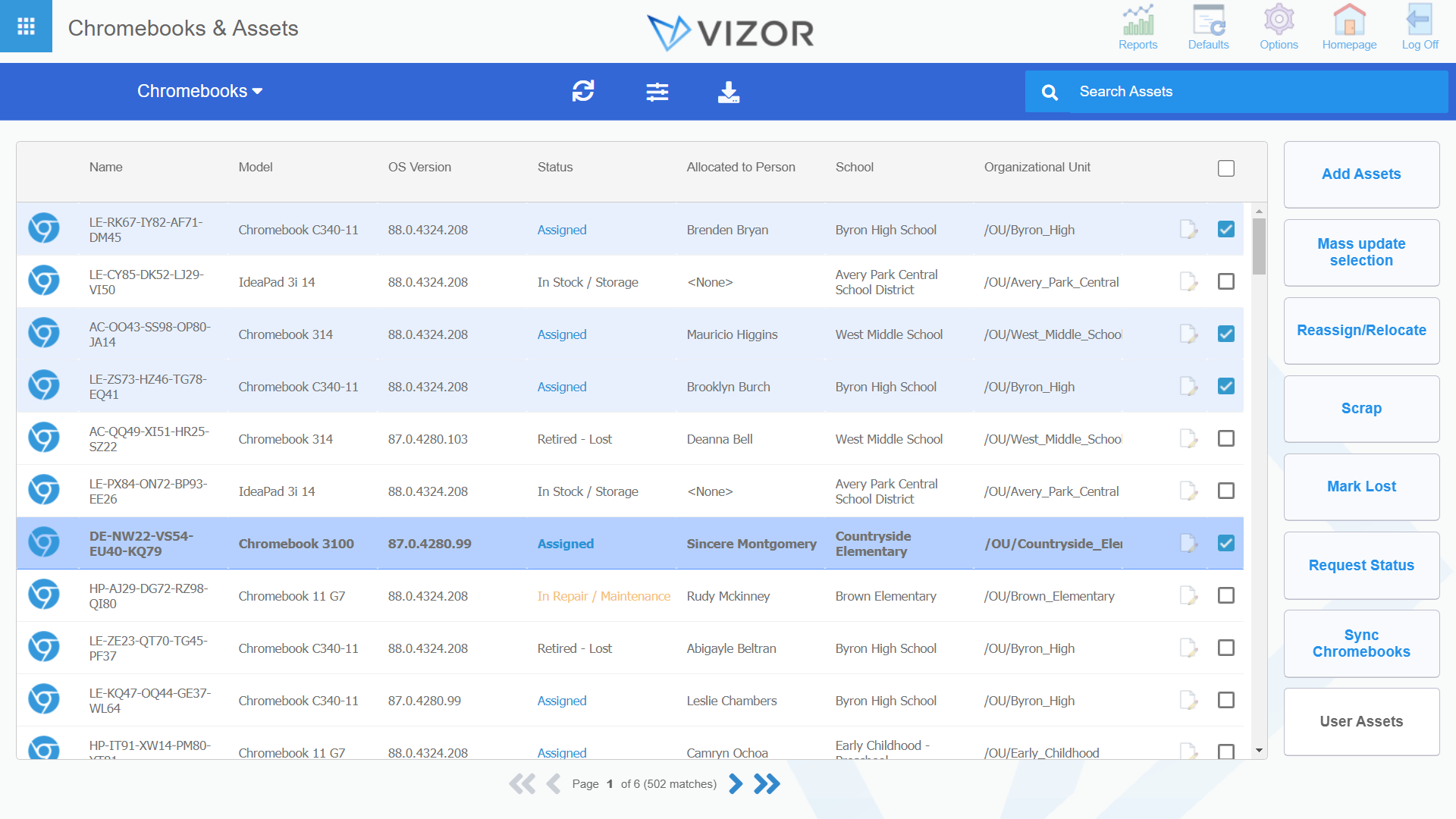Open the app grid icon in top-left corner
The width and height of the screenshot is (1456, 819).
[26, 26]
